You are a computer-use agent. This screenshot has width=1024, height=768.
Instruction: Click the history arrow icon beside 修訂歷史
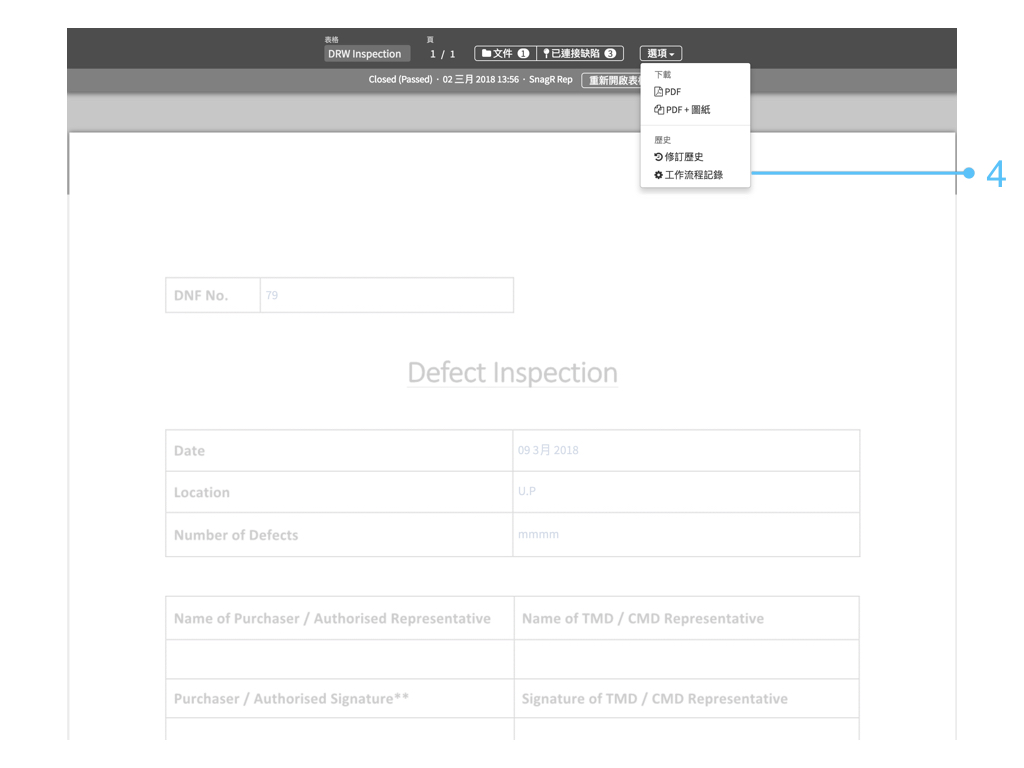[x=658, y=157]
